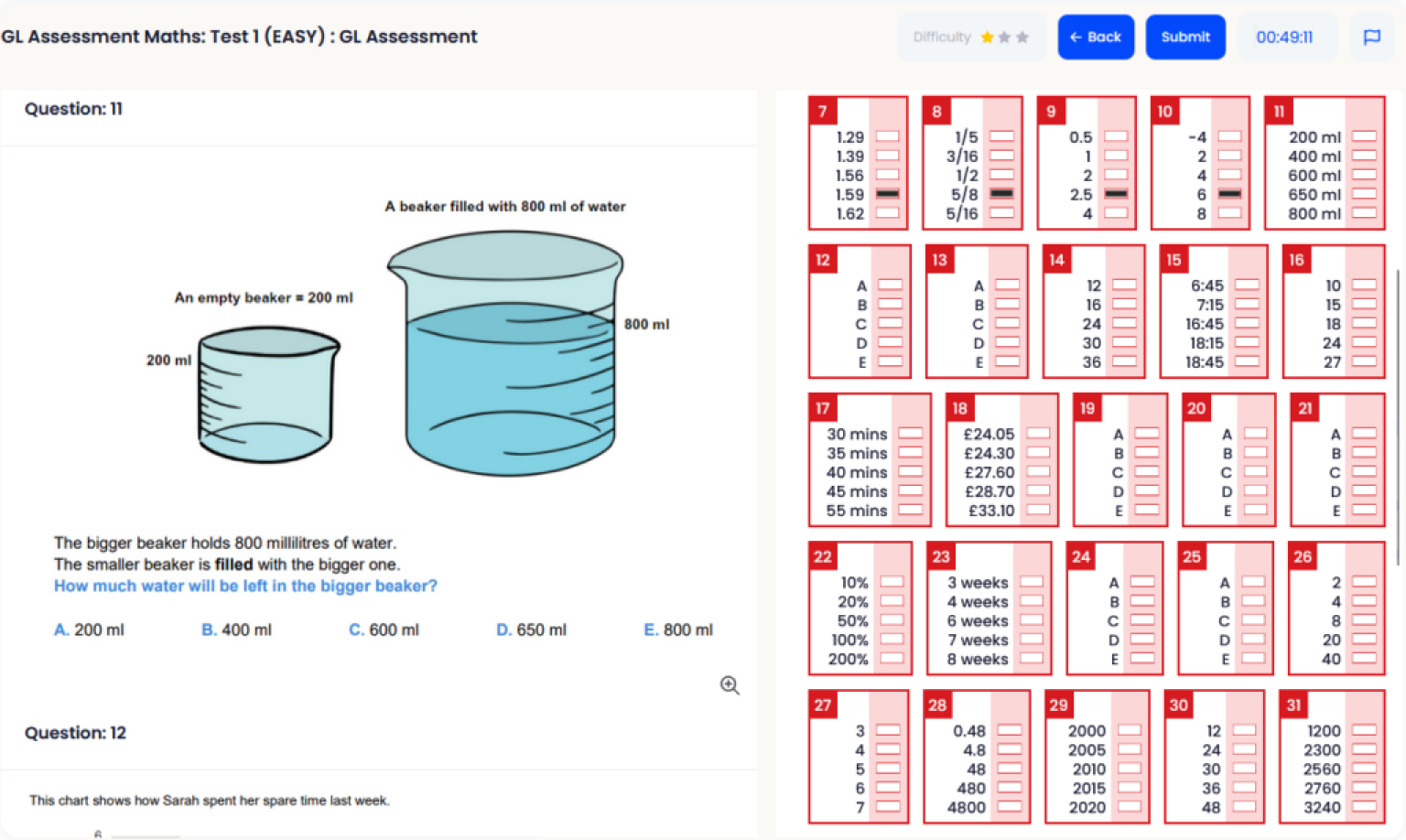
Task: Click the Back button
Action: click(x=1096, y=37)
